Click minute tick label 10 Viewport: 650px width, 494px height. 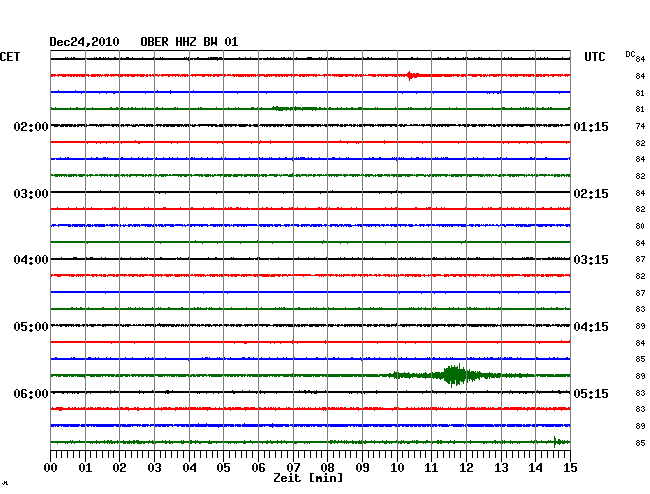click(x=397, y=468)
